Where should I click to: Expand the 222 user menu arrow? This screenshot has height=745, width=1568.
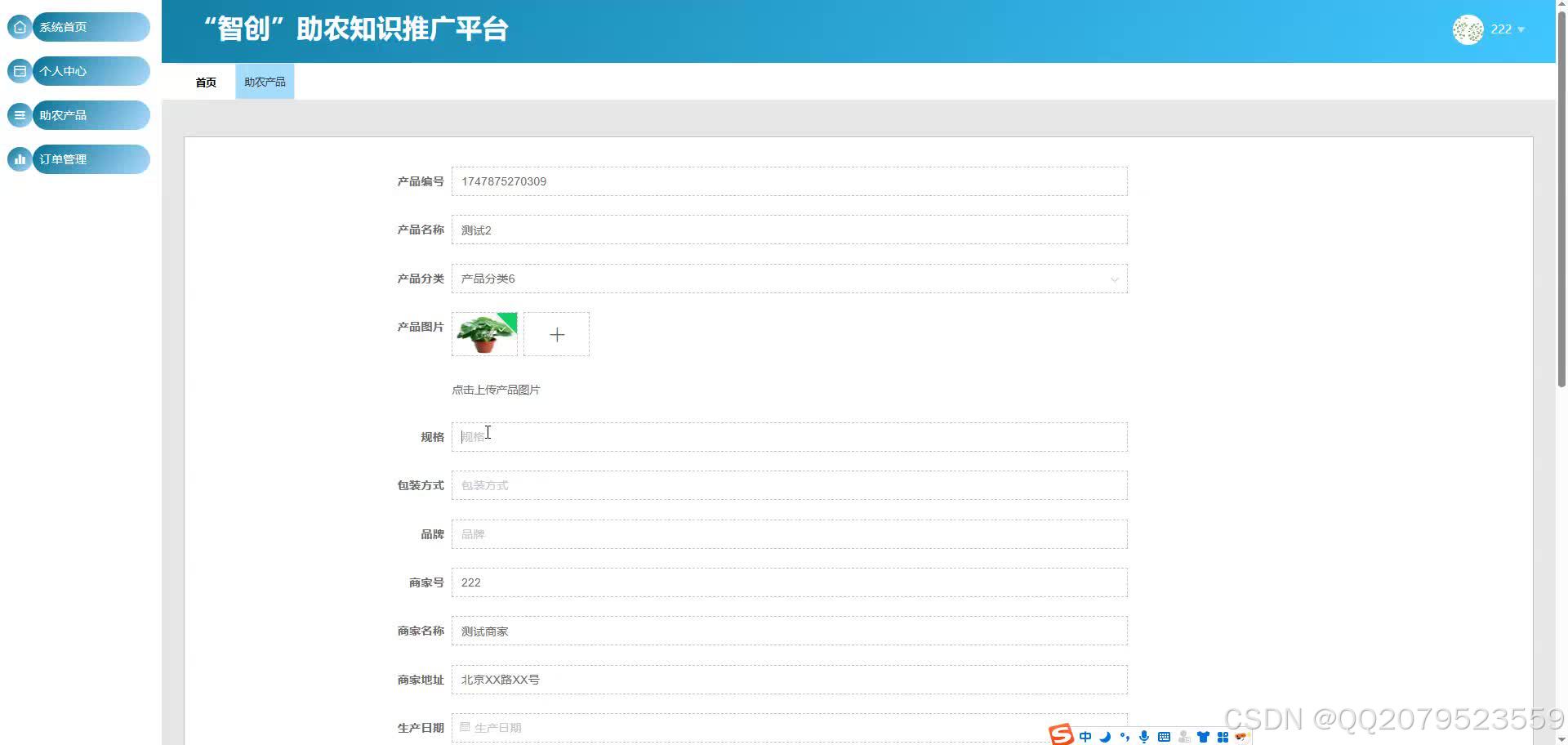pos(1521,30)
